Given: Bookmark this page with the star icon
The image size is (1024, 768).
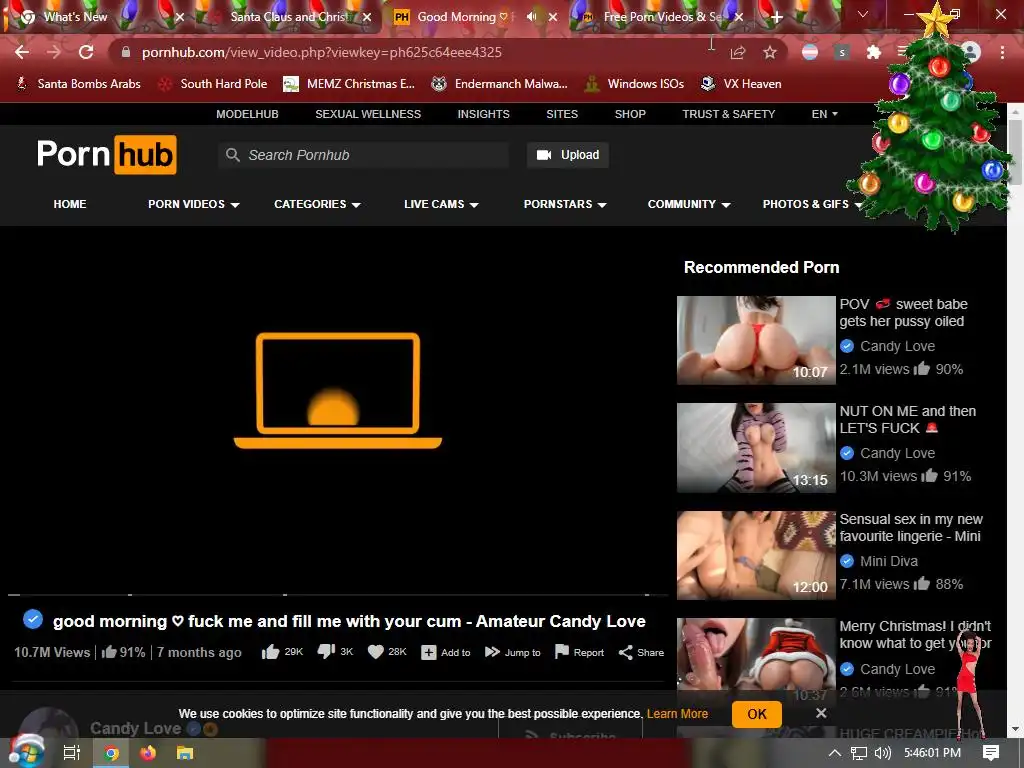Looking at the screenshot, I should coord(770,52).
